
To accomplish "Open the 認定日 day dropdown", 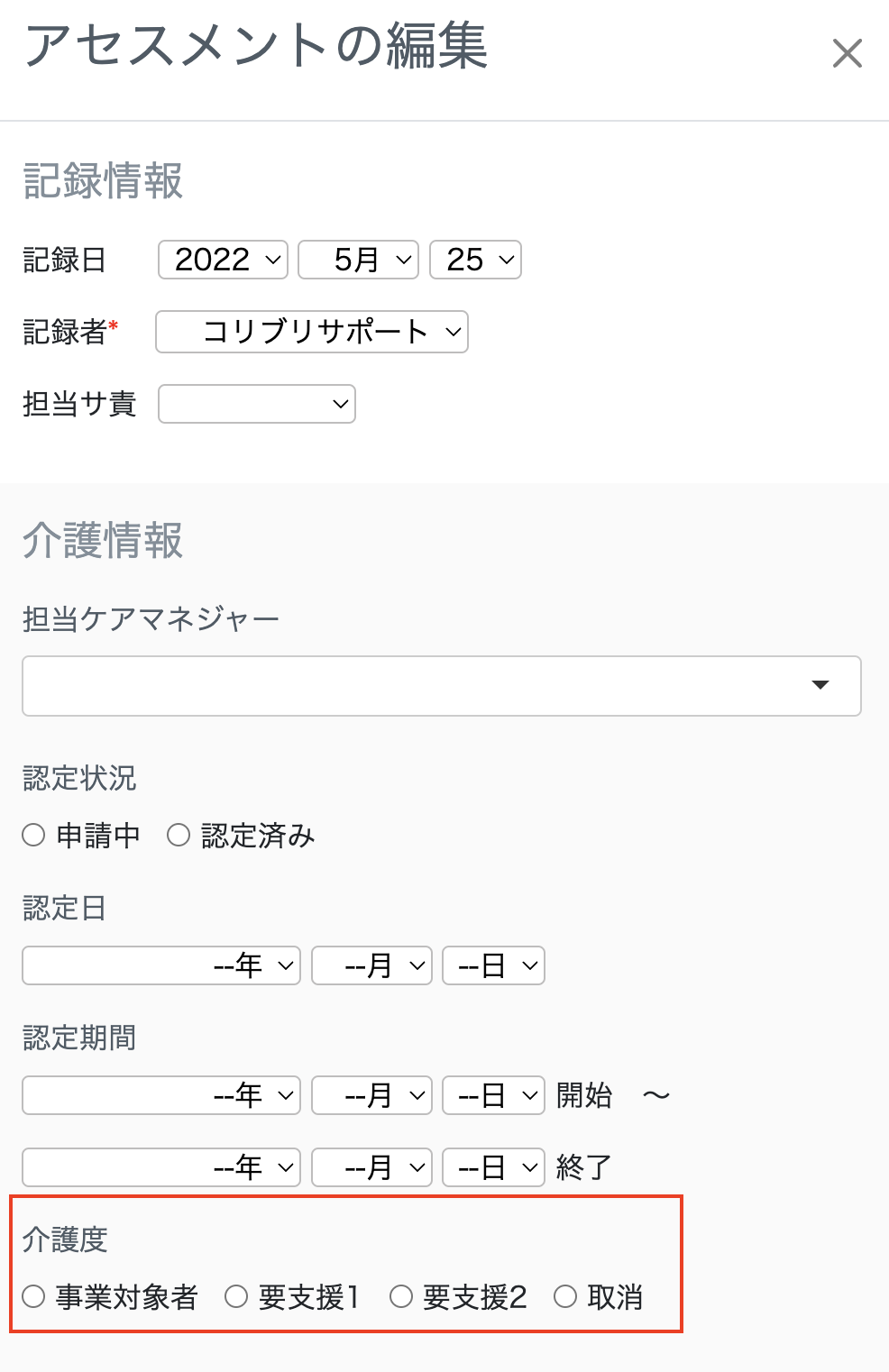I will [493, 965].
